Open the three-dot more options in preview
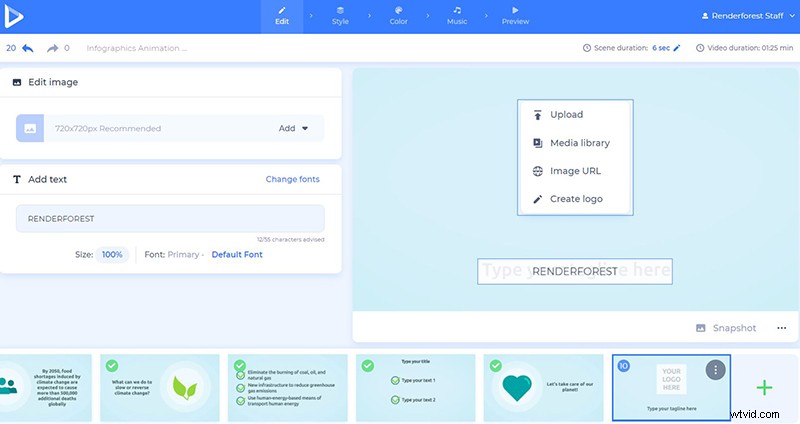Viewport: 800px width, 424px height. 781,328
